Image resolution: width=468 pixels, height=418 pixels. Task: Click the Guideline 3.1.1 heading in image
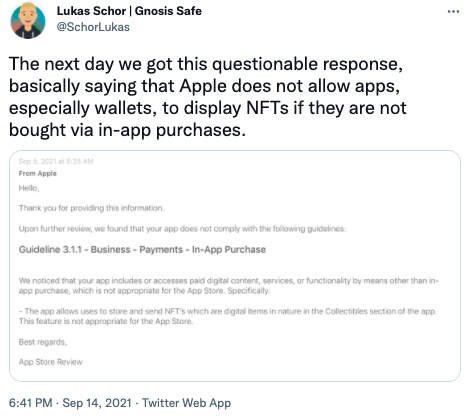point(142,249)
